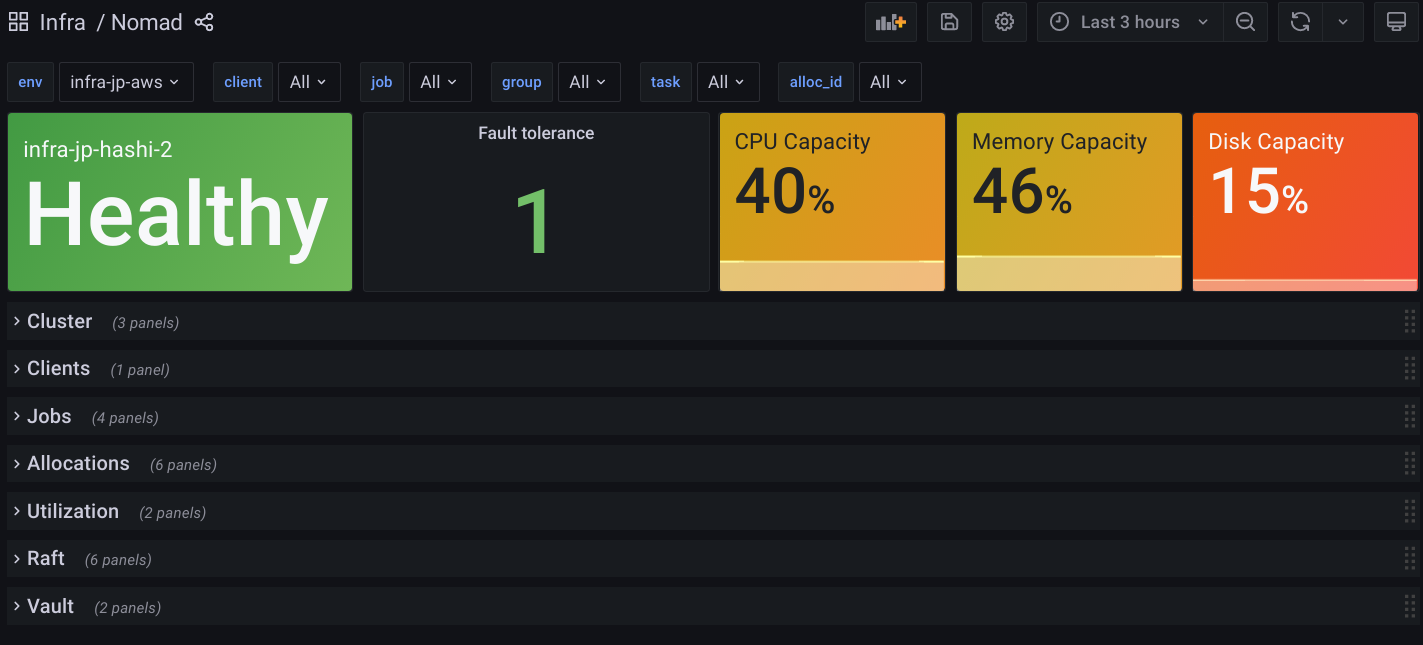Open the Last 3 hours time picker
Image resolution: width=1423 pixels, height=645 pixels.
tap(1130, 22)
